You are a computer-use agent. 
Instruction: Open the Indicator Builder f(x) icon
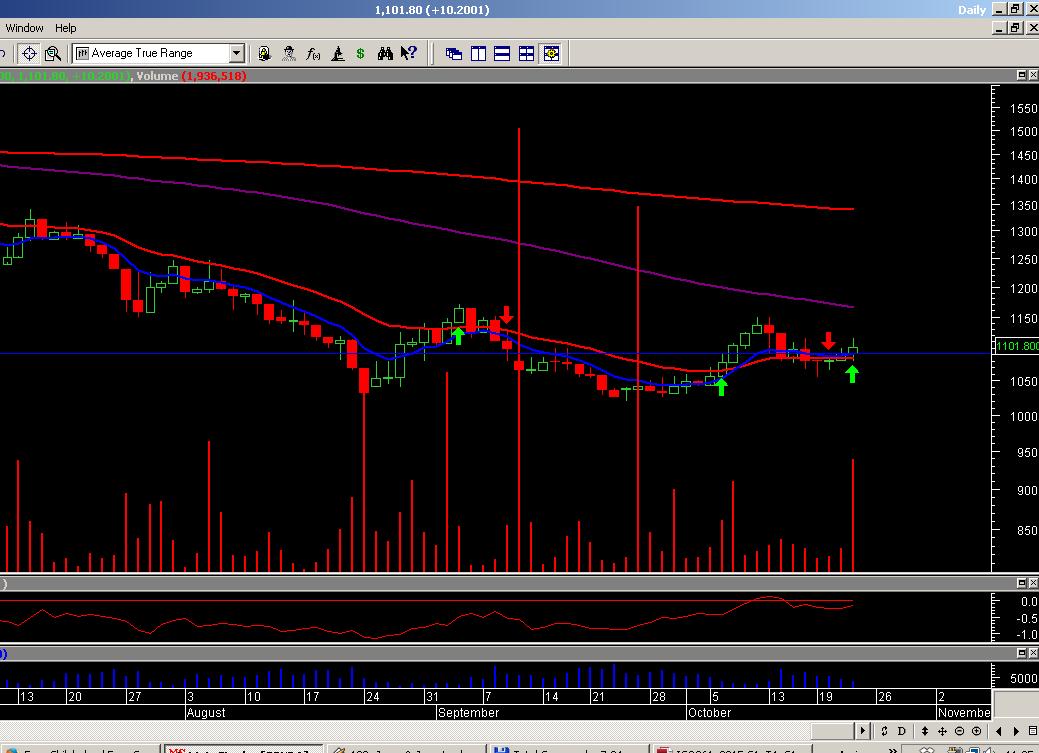313,53
